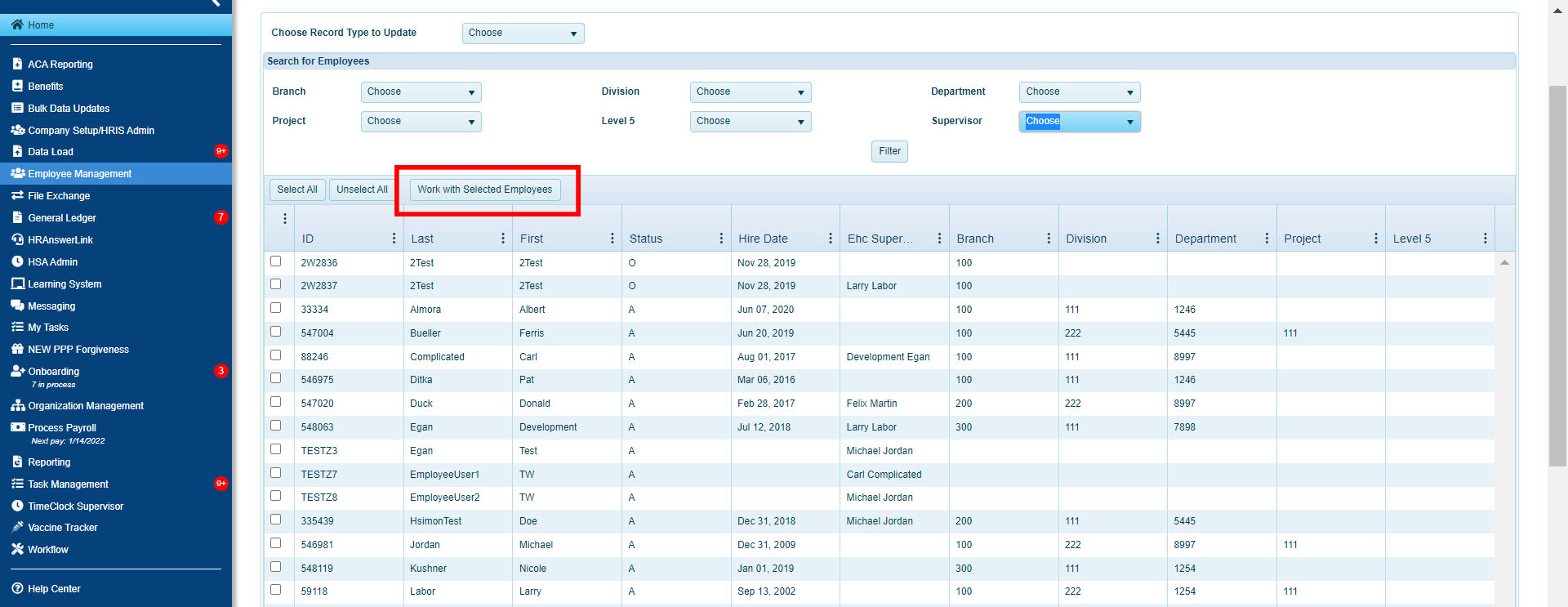1568x607 pixels.
Task: Go to General Ledger menu item
Action: [116, 217]
